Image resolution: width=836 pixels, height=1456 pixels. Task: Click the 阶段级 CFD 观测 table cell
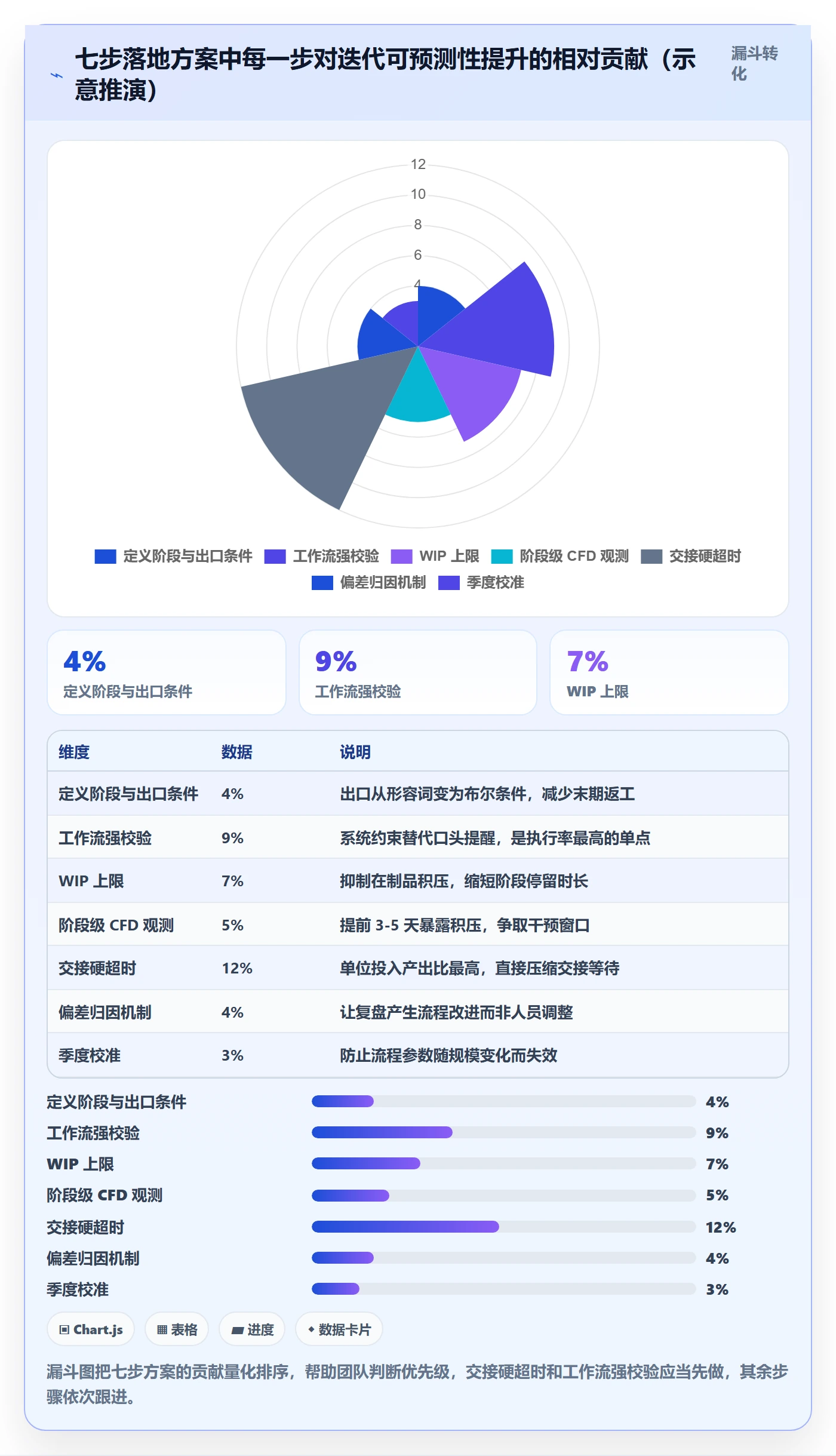[116, 925]
